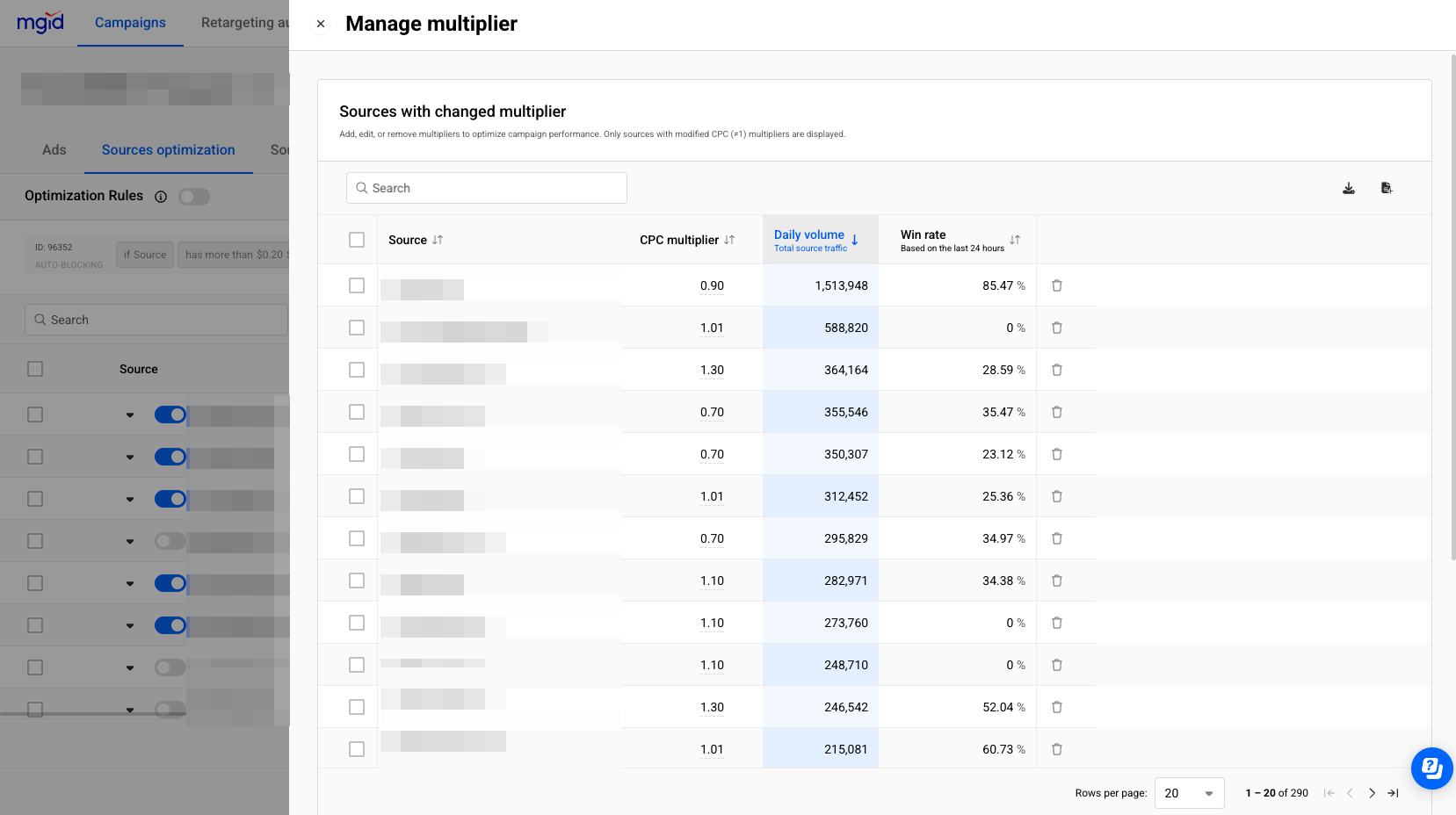This screenshot has width=1456, height=815.
Task: Edit the 0.90 CPC multiplier value
Action: pyautogui.click(x=712, y=285)
